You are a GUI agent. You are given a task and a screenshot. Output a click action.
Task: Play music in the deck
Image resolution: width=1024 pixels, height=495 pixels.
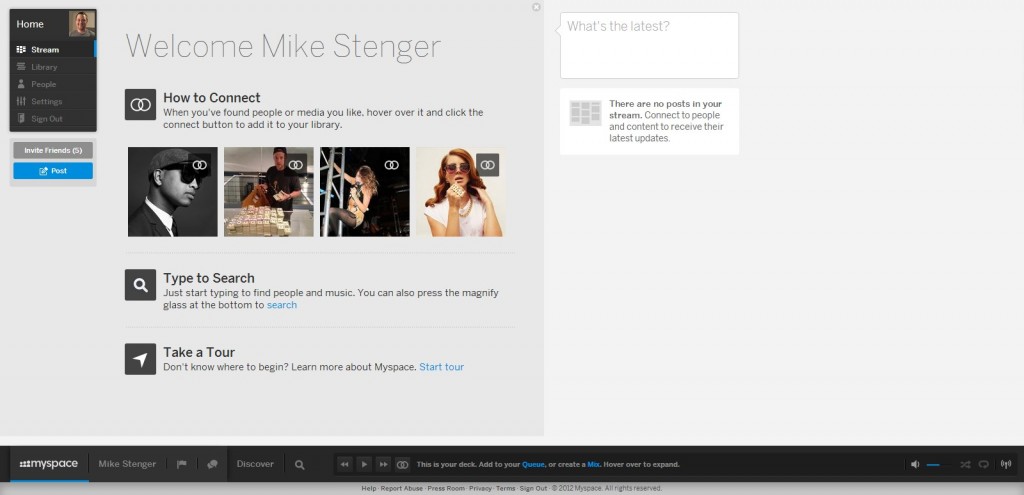point(364,464)
